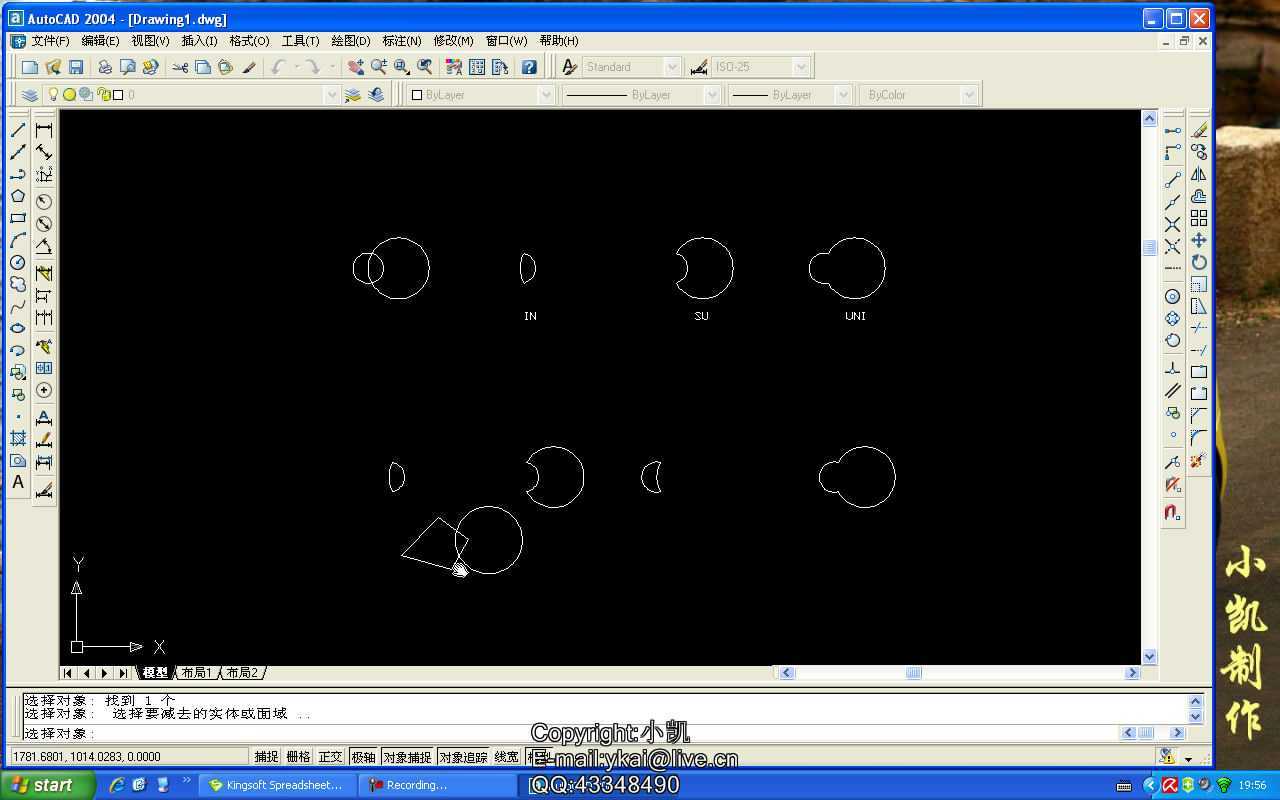Toggle 对象追踪 object tracking in status bar

(x=463, y=757)
